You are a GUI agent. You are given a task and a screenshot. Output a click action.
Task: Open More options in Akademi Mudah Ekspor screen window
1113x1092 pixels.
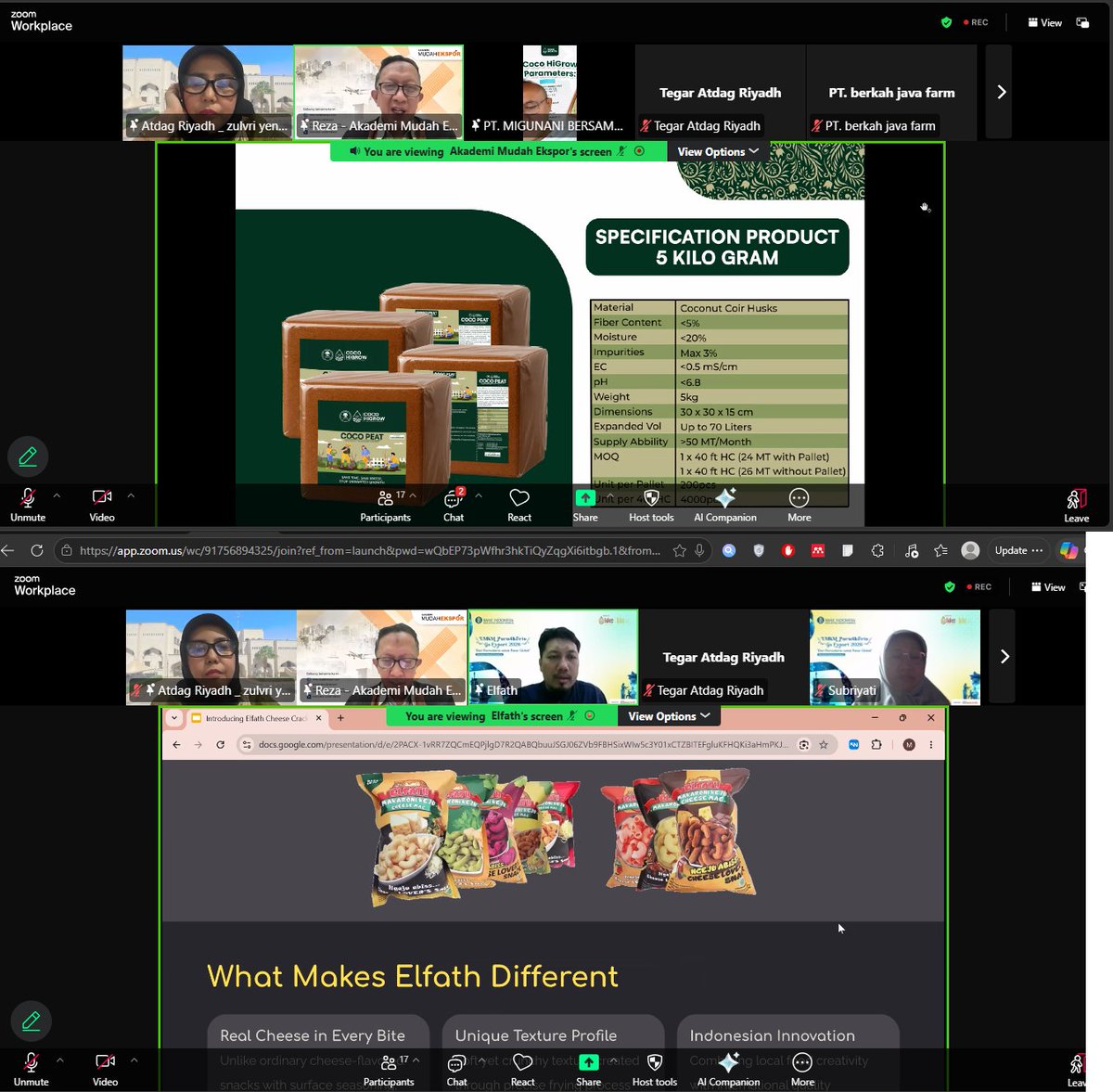[x=800, y=506]
